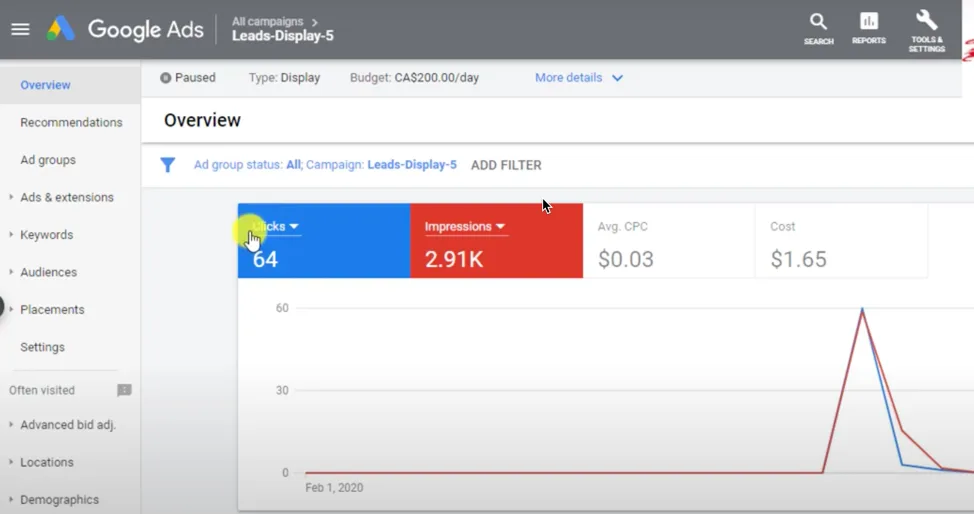The height and width of the screenshot is (514, 974).
Task: Click the Feb 1, 2020 axis label
Action: coord(334,487)
